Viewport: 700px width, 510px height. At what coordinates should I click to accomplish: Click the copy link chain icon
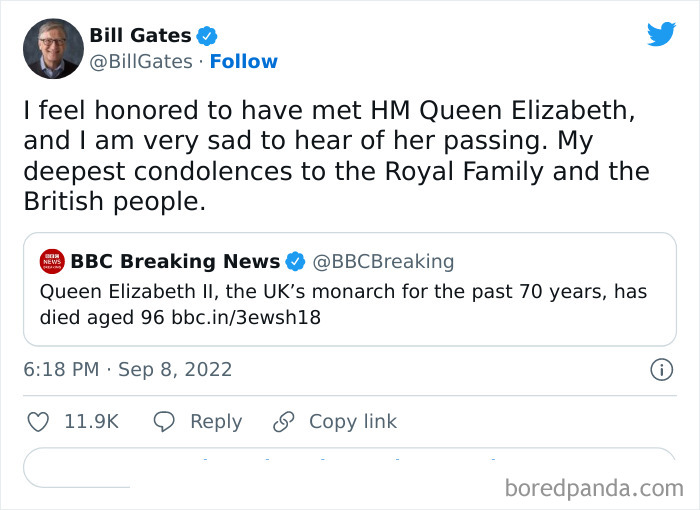[284, 422]
